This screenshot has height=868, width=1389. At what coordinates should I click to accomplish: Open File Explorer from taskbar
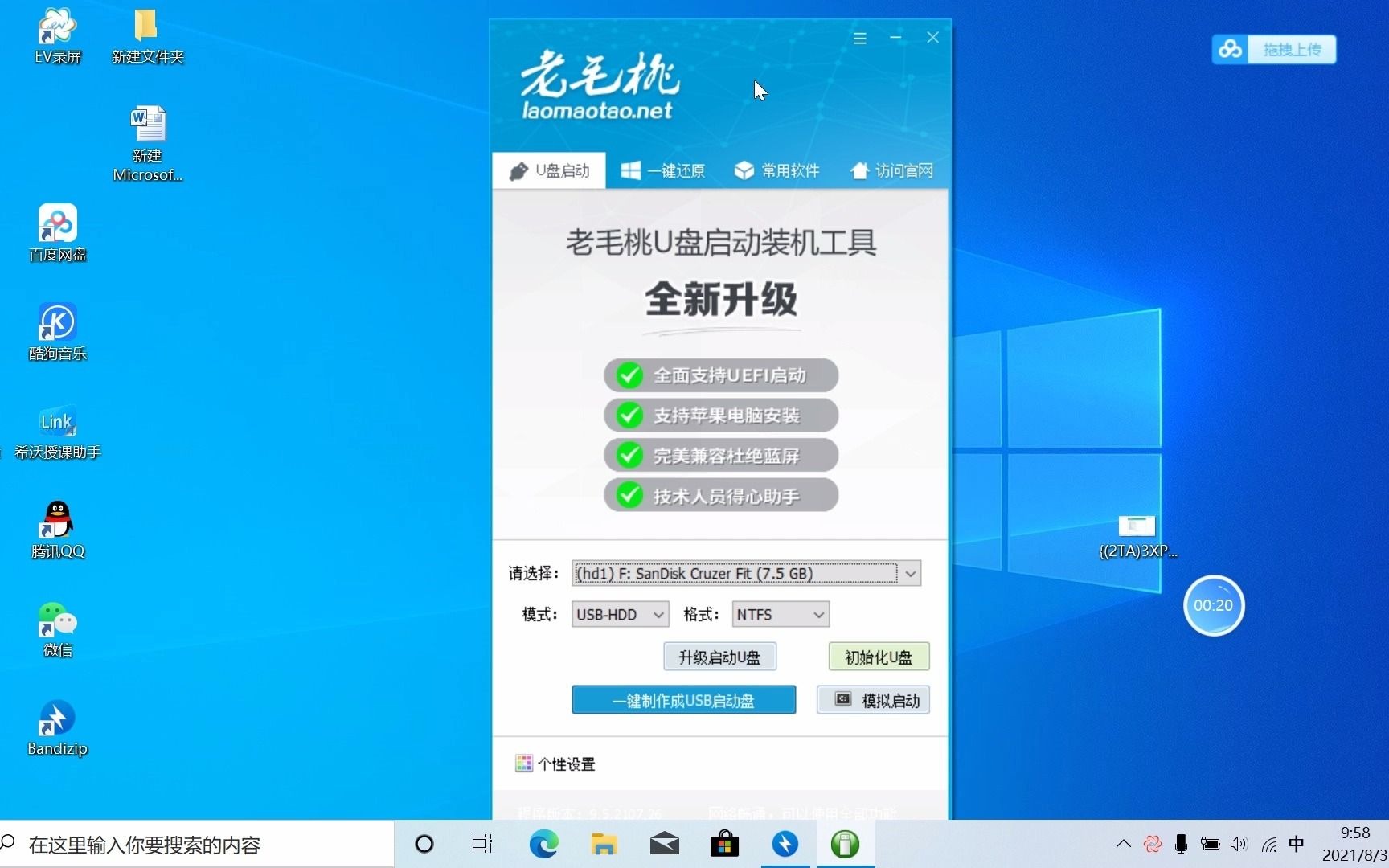(x=604, y=844)
